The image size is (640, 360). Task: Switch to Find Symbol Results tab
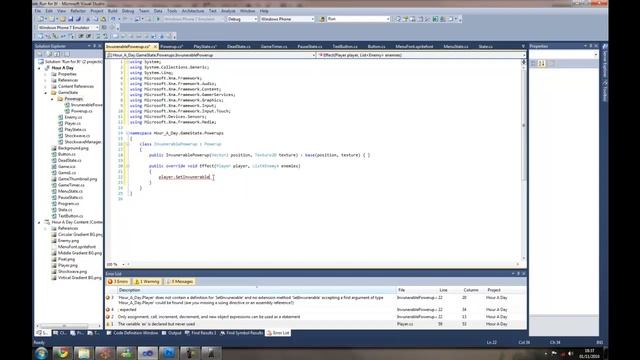(242, 333)
